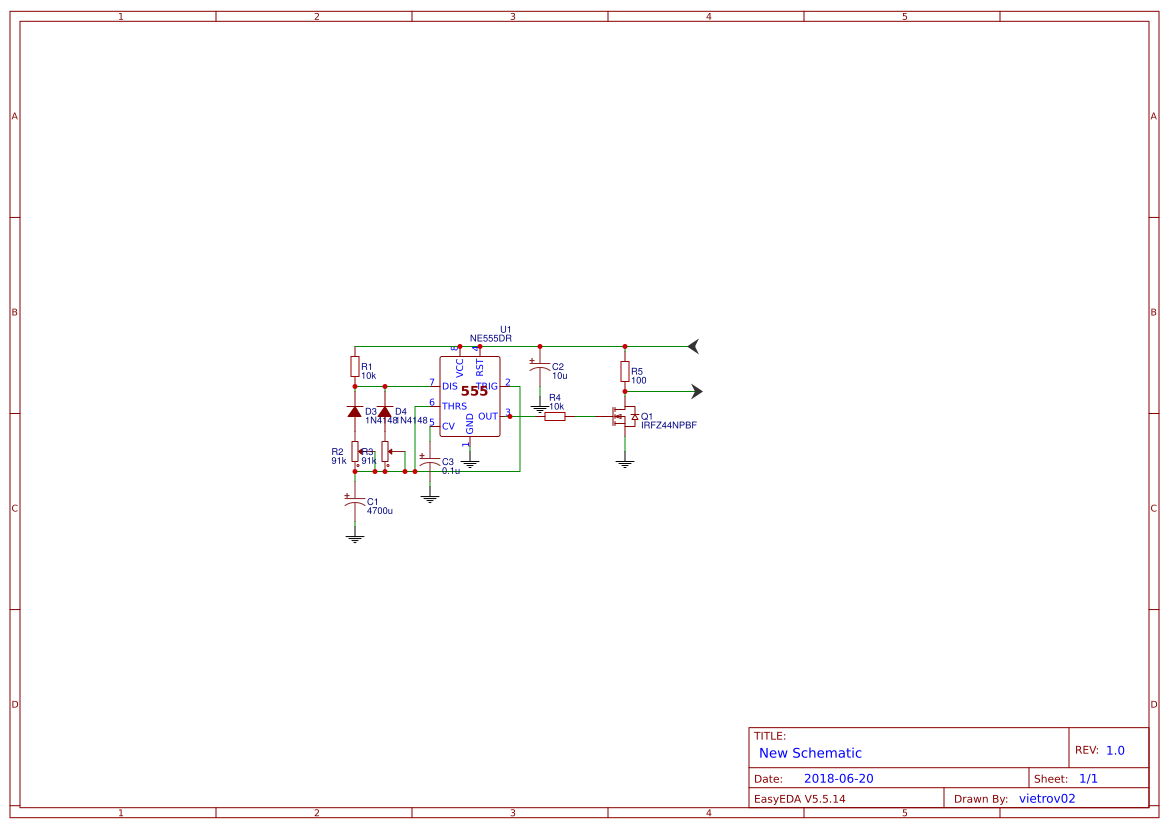Screen dimensions: 1169x828
Task: Click the Drawn By name vietrov02
Action: [x=1047, y=798]
